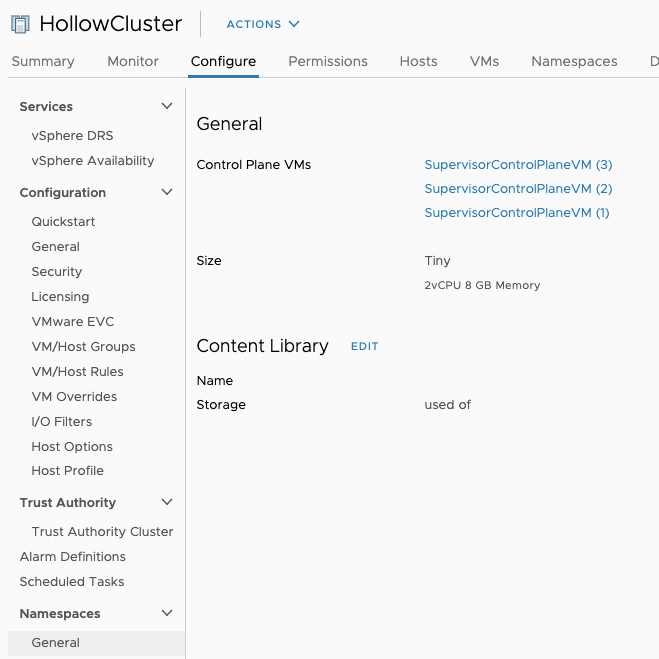Collapse the Trust Authority section chevron
The image size is (659, 659).
167,502
